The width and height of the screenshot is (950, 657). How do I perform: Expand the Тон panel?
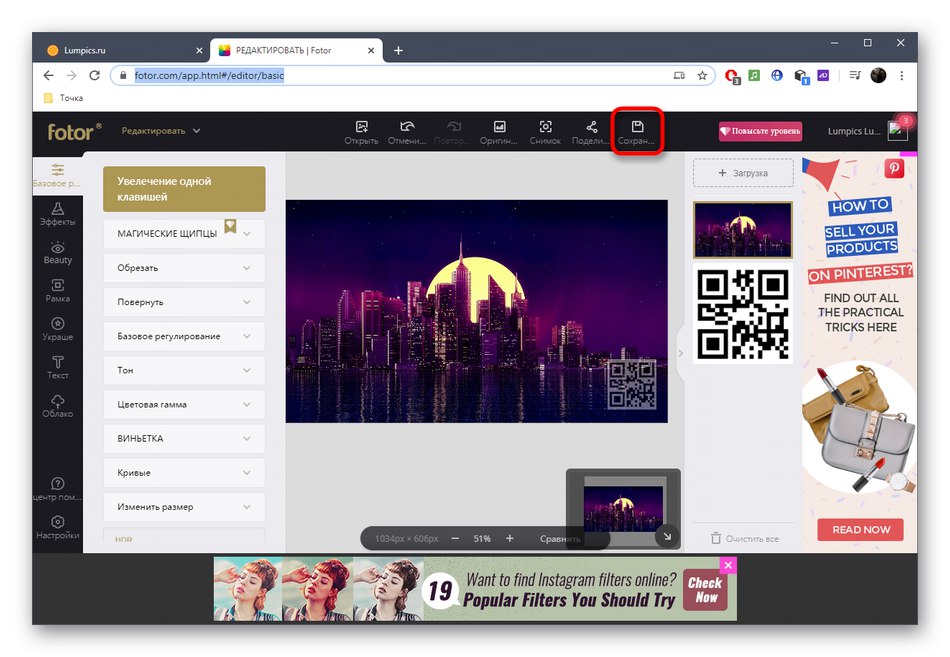click(184, 370)
